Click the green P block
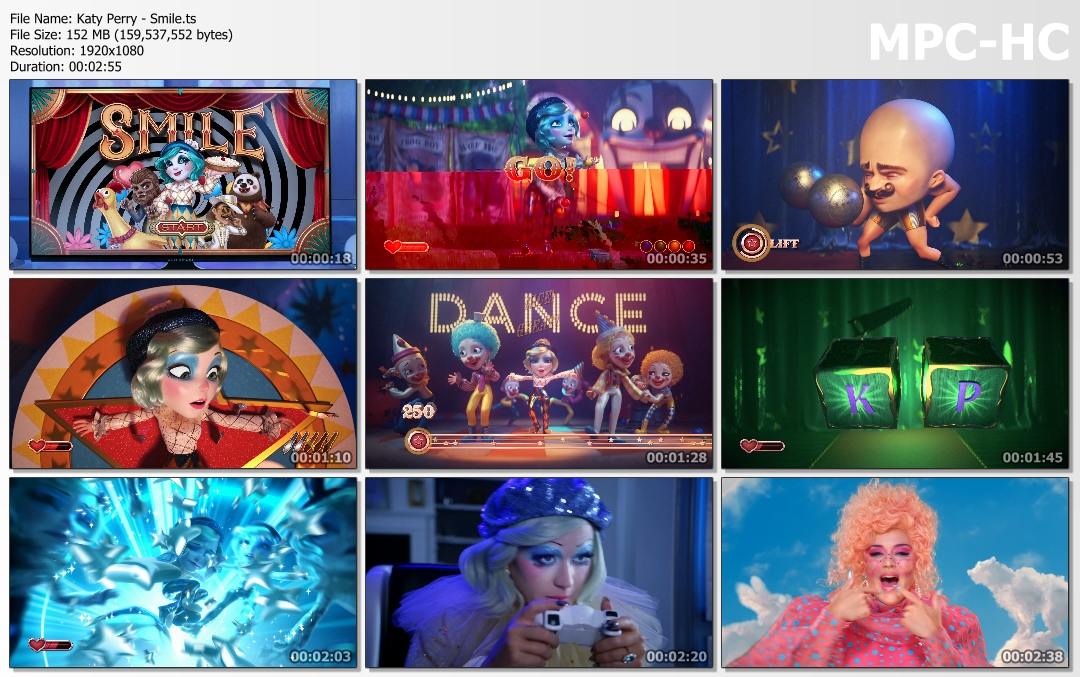 pyautogui.click(x=966, y=381)
